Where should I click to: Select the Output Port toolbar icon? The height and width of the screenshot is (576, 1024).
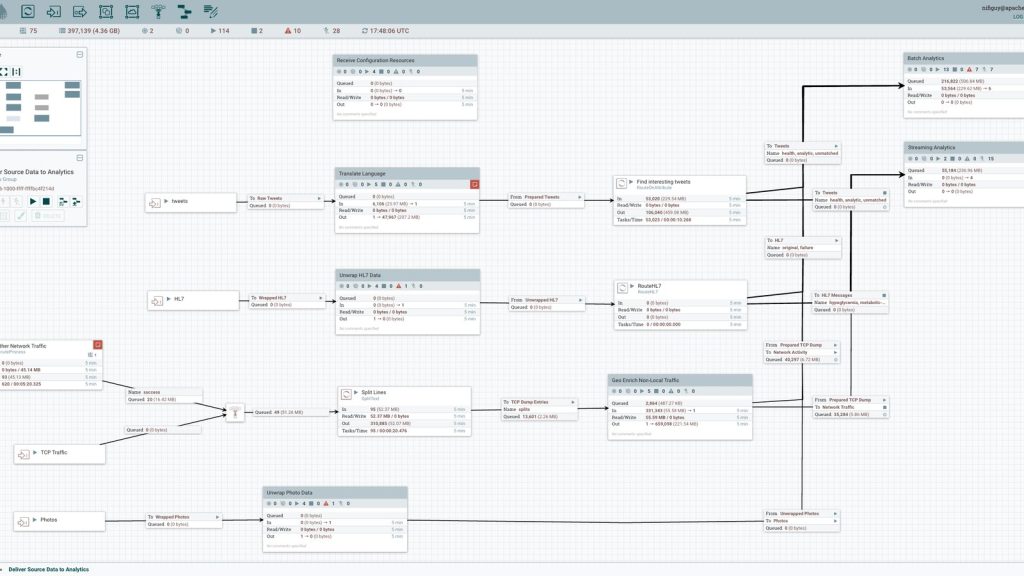click(80, 11)
